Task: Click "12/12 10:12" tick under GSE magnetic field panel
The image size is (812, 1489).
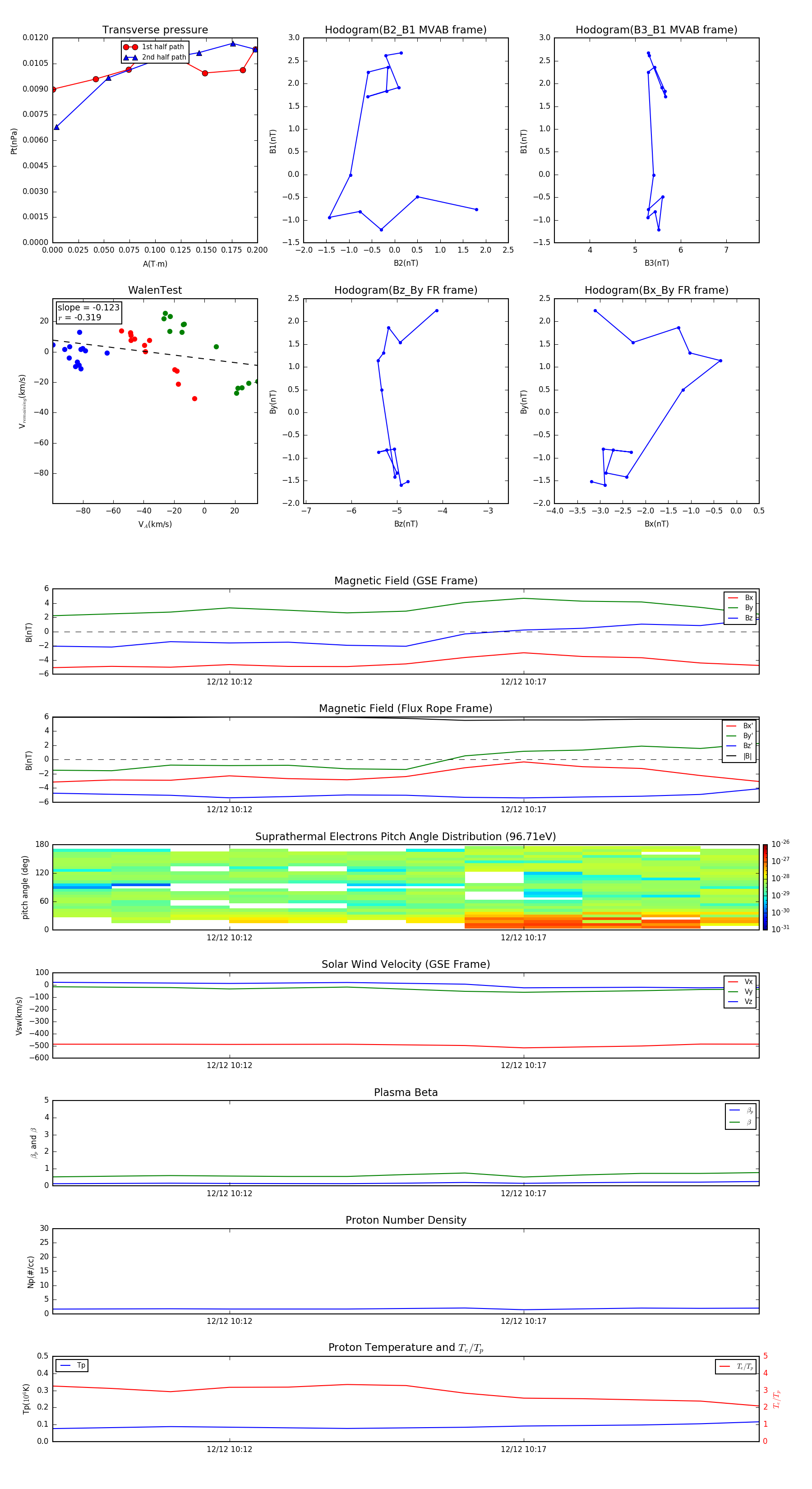Action: (x=230, y=682)
